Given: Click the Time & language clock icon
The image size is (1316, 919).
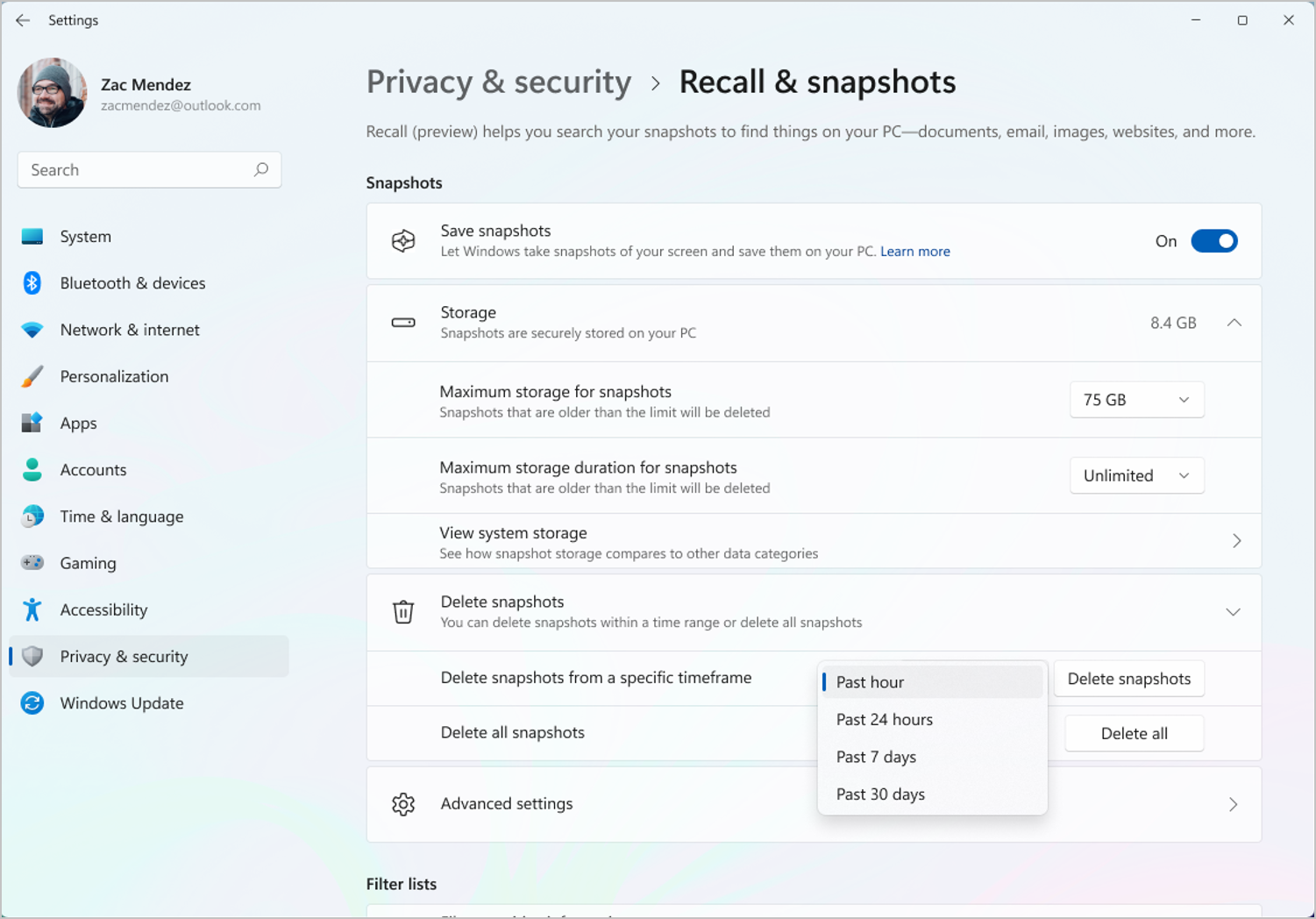Looking at the screenshot, I should click(x=32, y=516).
